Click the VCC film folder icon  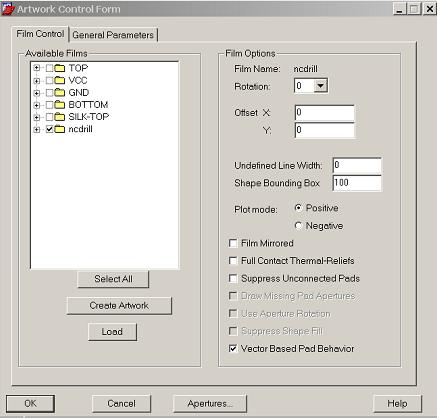click(60, 80)
